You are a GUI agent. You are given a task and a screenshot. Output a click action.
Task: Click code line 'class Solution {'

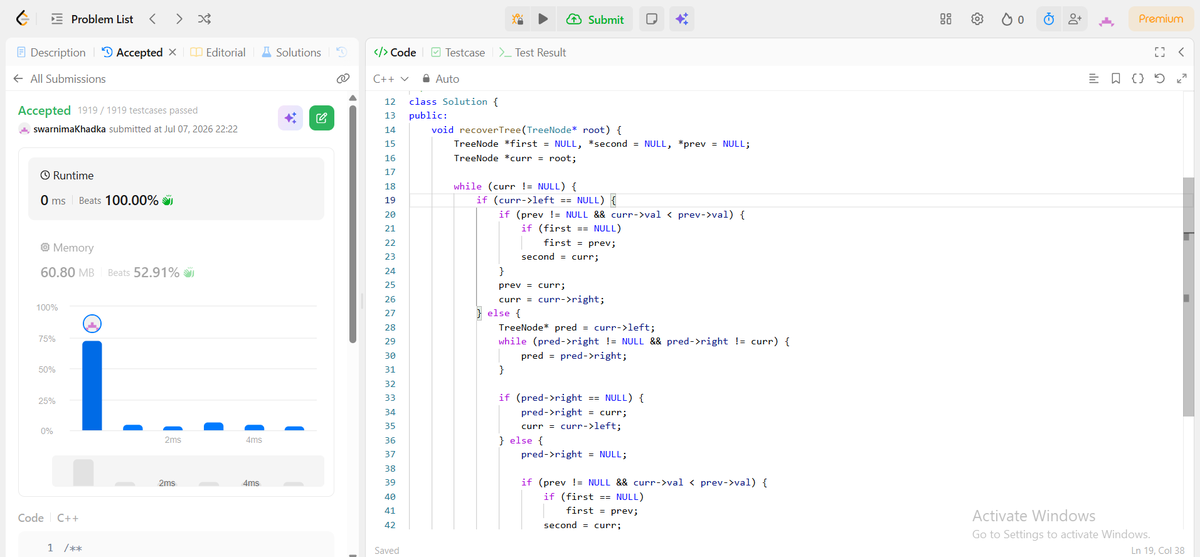[453, 102]
